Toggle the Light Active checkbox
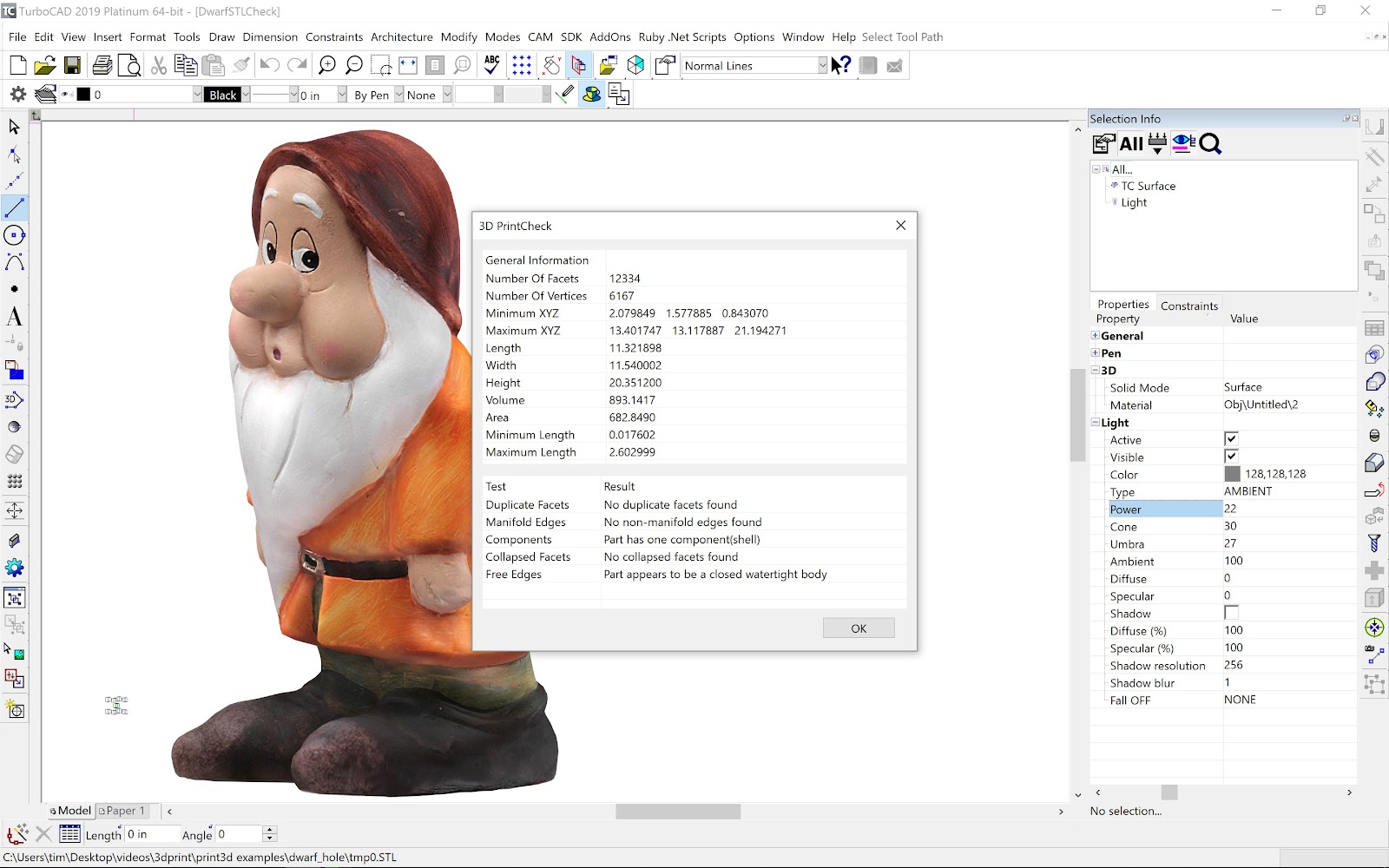Viewport: 1389px width, 868px height. (x=1231, y=439)
